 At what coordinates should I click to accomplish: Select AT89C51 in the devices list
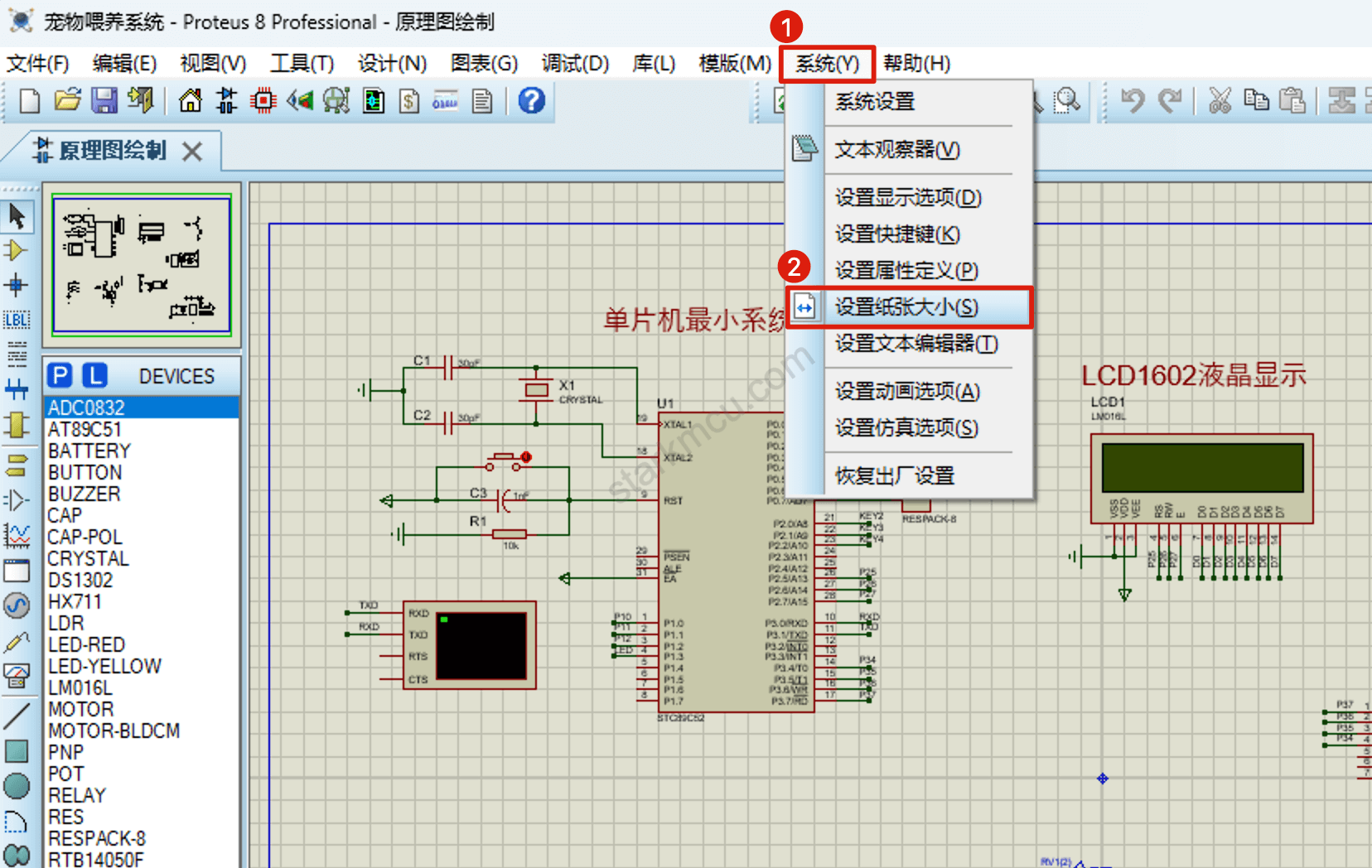coord(141,429)
